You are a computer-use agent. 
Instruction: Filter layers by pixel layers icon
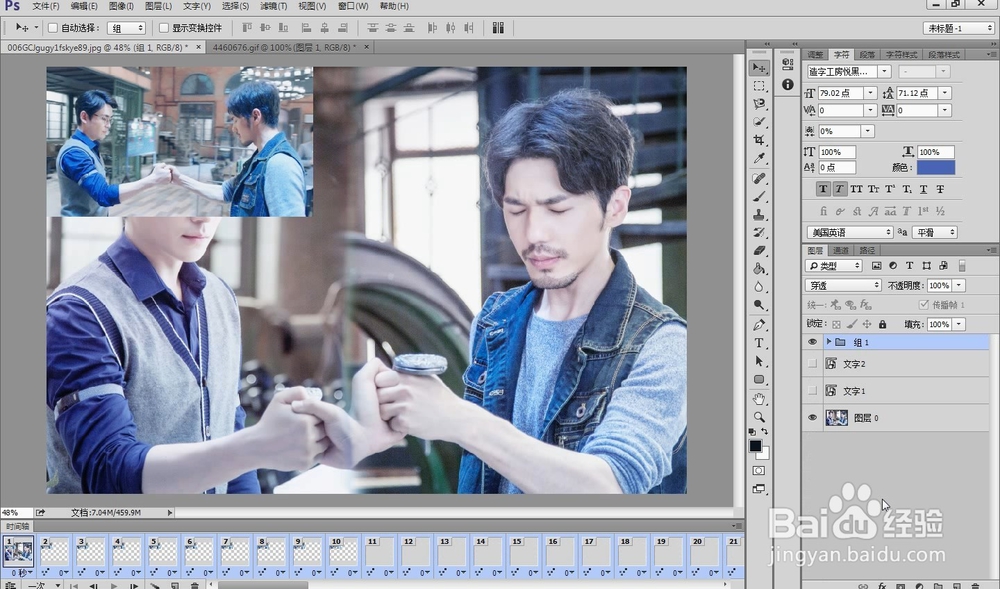pyautogui.click(x=876, y=266)
